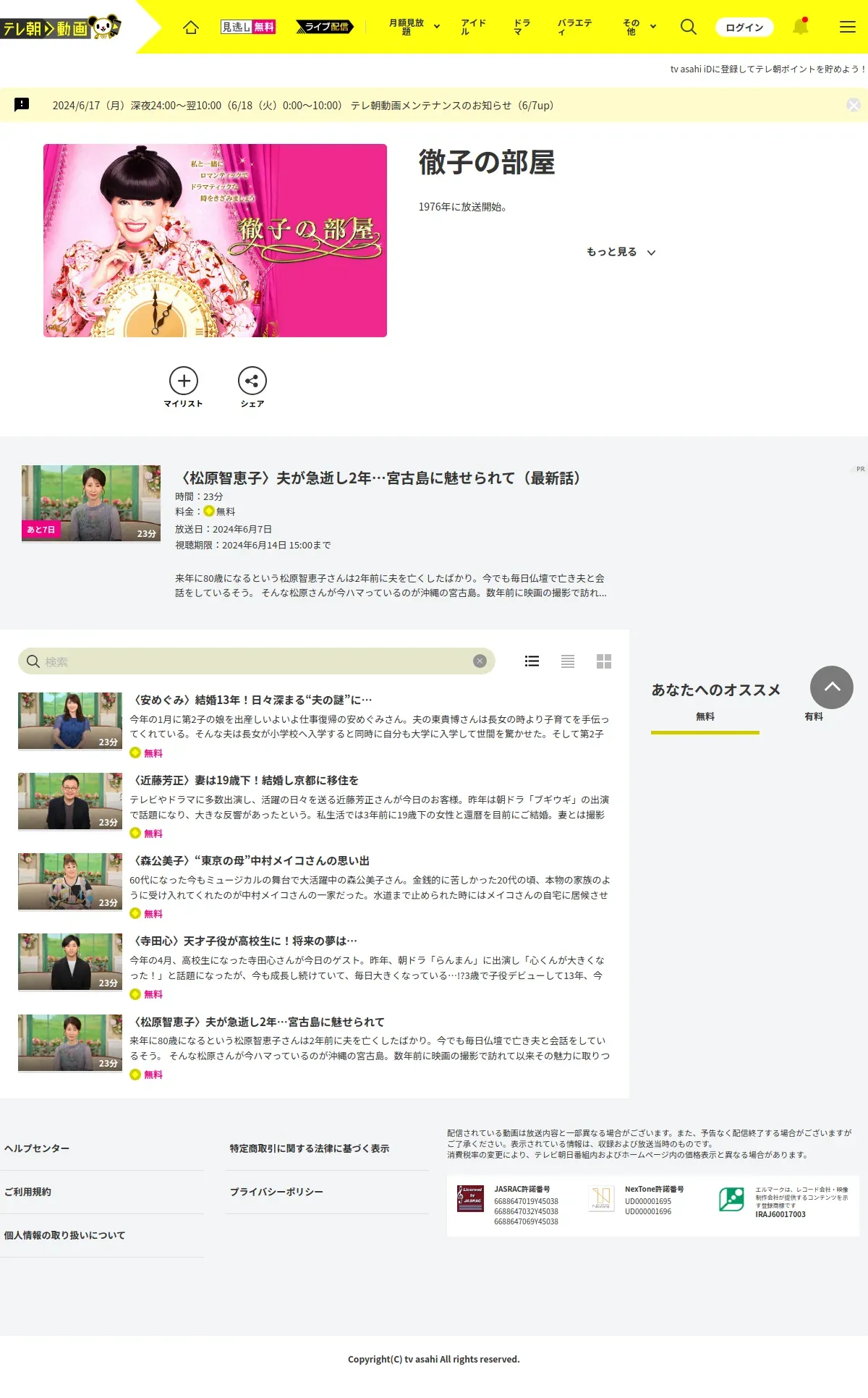This screenshot has width=868, height=1398.
Task: Switch to grid view
Action: (x=604, y=661)
